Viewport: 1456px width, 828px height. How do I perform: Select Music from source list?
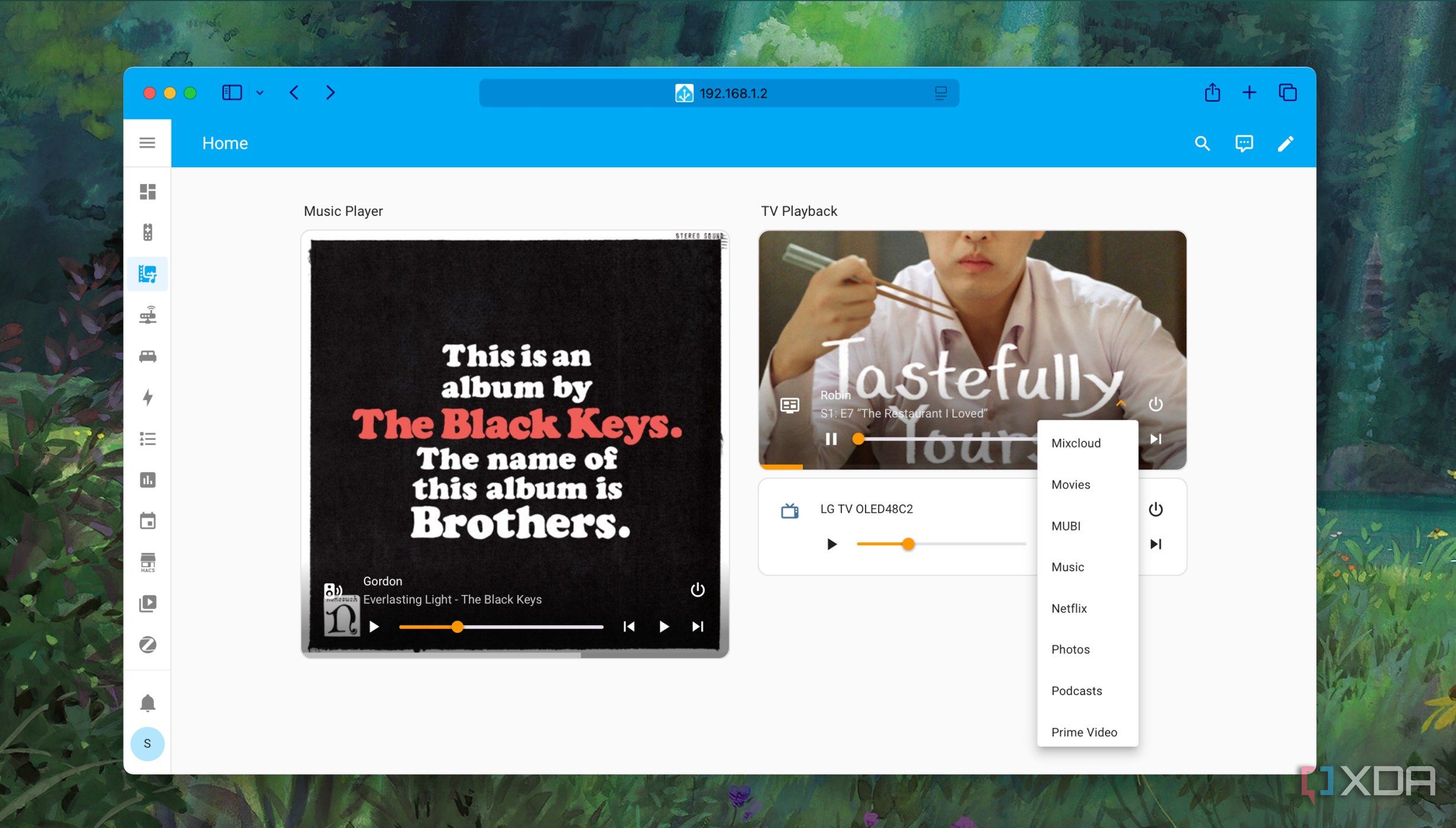pos(1087,567)
